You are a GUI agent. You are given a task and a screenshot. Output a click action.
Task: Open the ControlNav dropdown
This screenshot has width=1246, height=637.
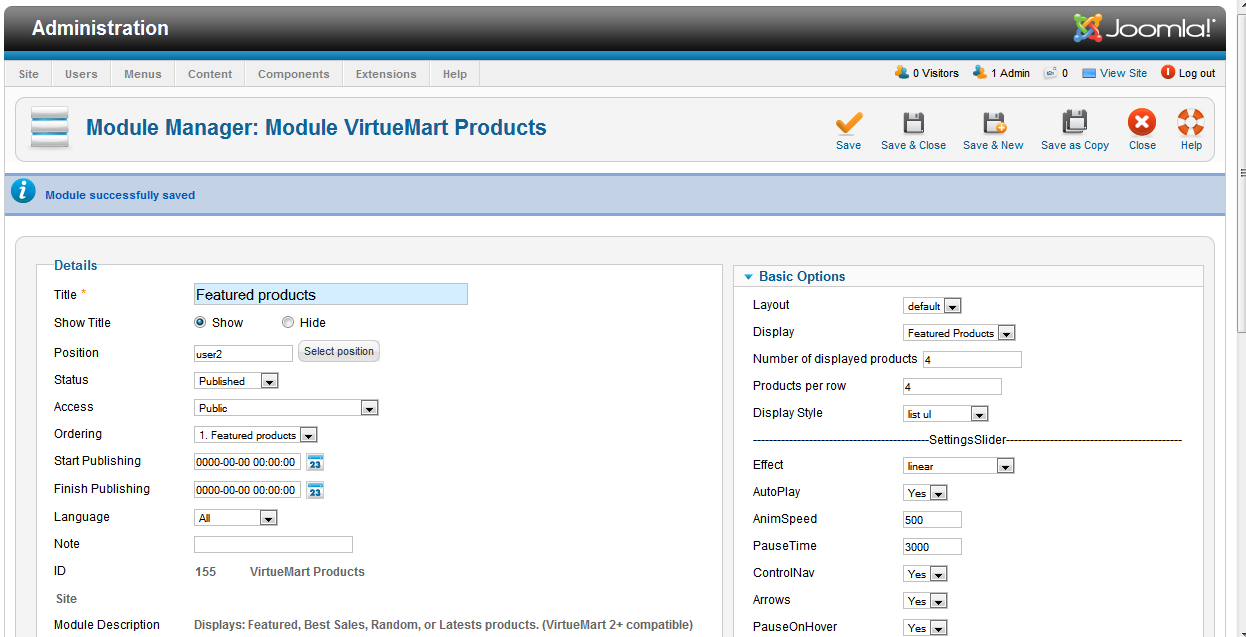[925, 574]
